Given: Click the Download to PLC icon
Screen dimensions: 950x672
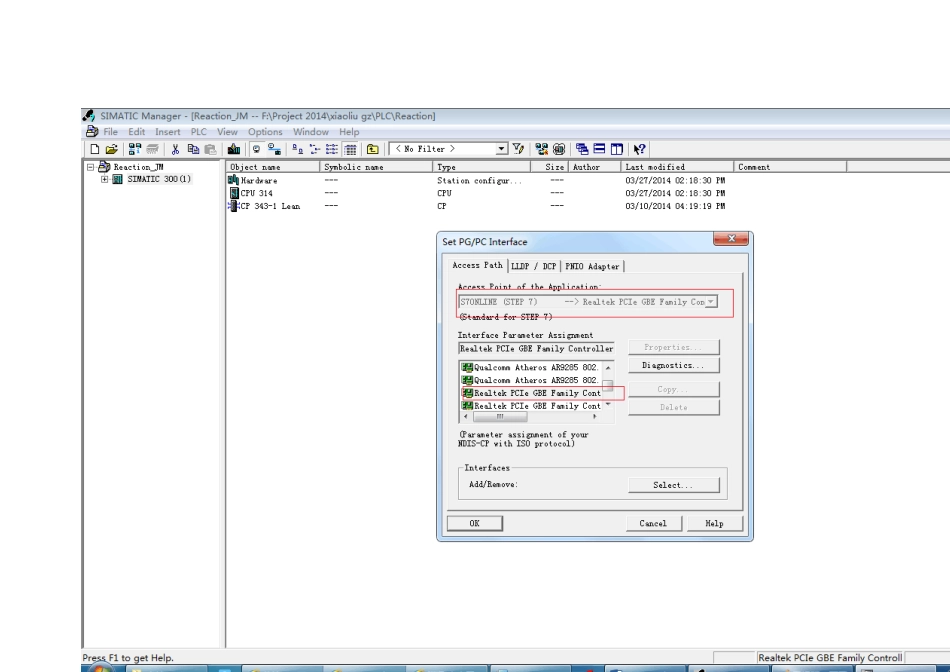Looking at the screenshot, I should [x=235, y=150].
